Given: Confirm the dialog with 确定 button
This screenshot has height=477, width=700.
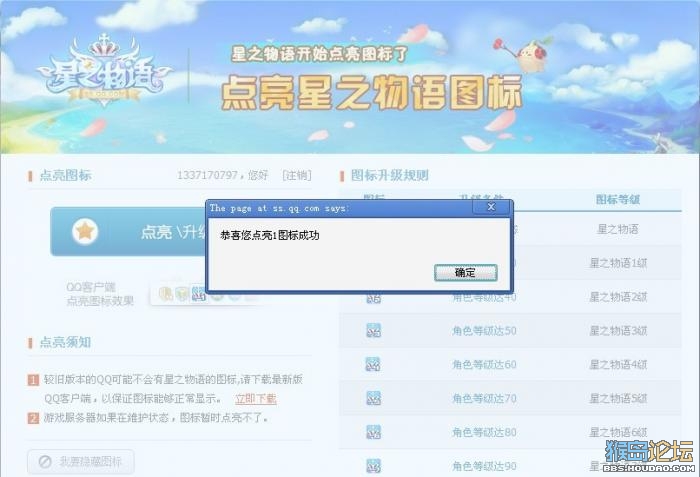Looking at the screenshot, I should click(465, 272).
